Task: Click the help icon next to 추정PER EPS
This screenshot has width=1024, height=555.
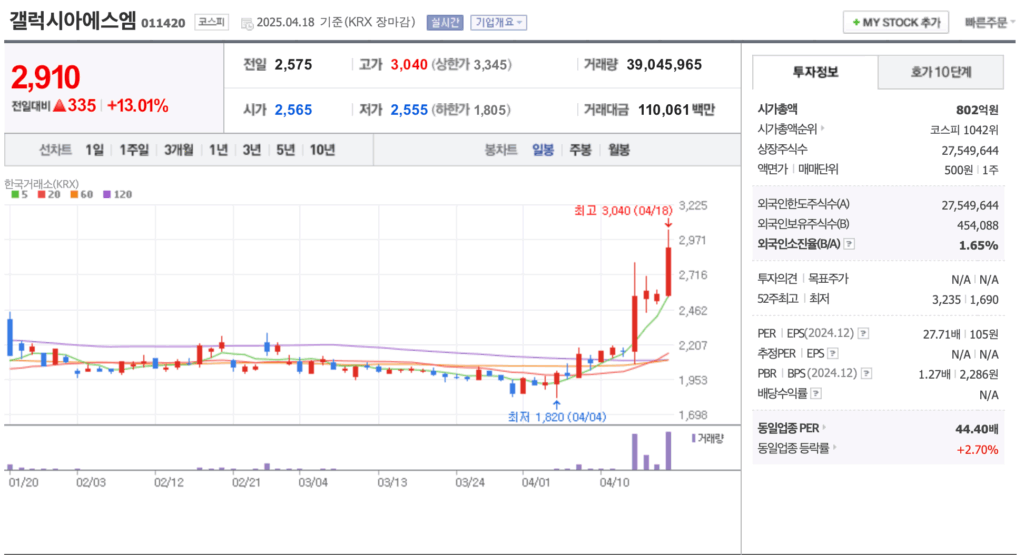Action: (x=832, y=353)
